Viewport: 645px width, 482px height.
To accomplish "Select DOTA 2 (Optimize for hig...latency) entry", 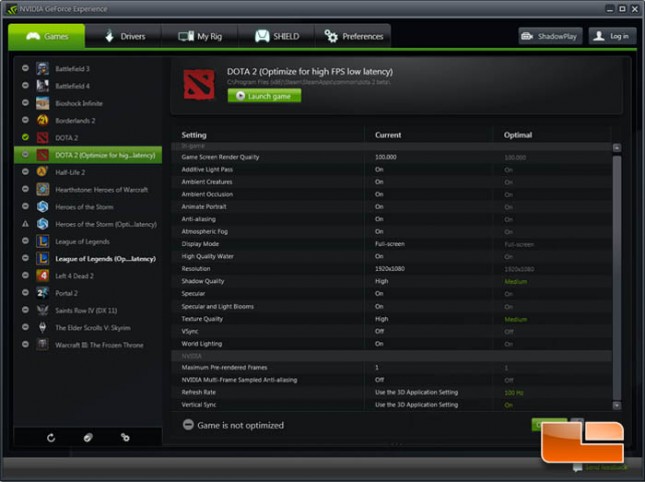I will click(x=88, y=155).
